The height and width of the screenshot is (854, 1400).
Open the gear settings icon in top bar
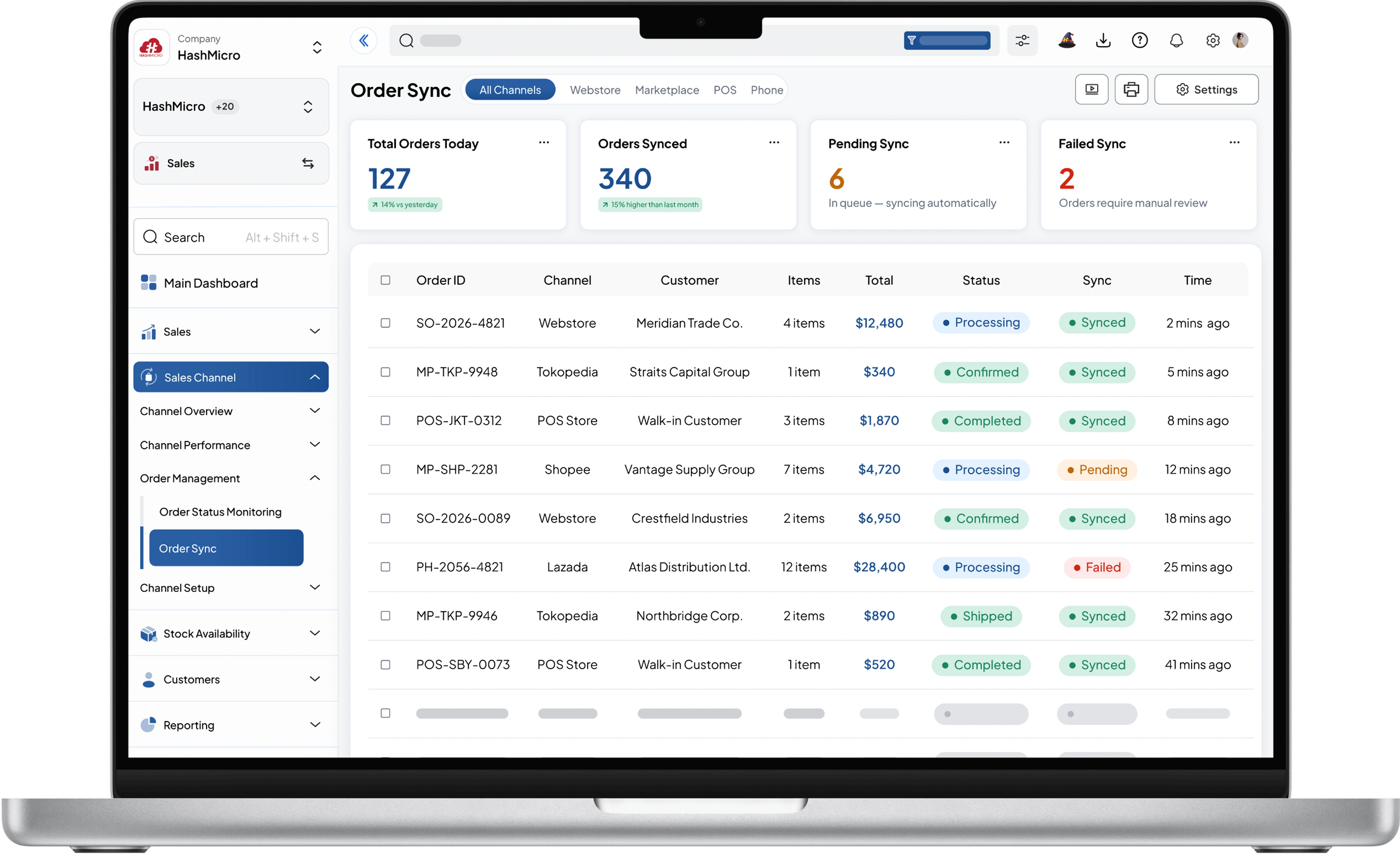point(1212,40)
